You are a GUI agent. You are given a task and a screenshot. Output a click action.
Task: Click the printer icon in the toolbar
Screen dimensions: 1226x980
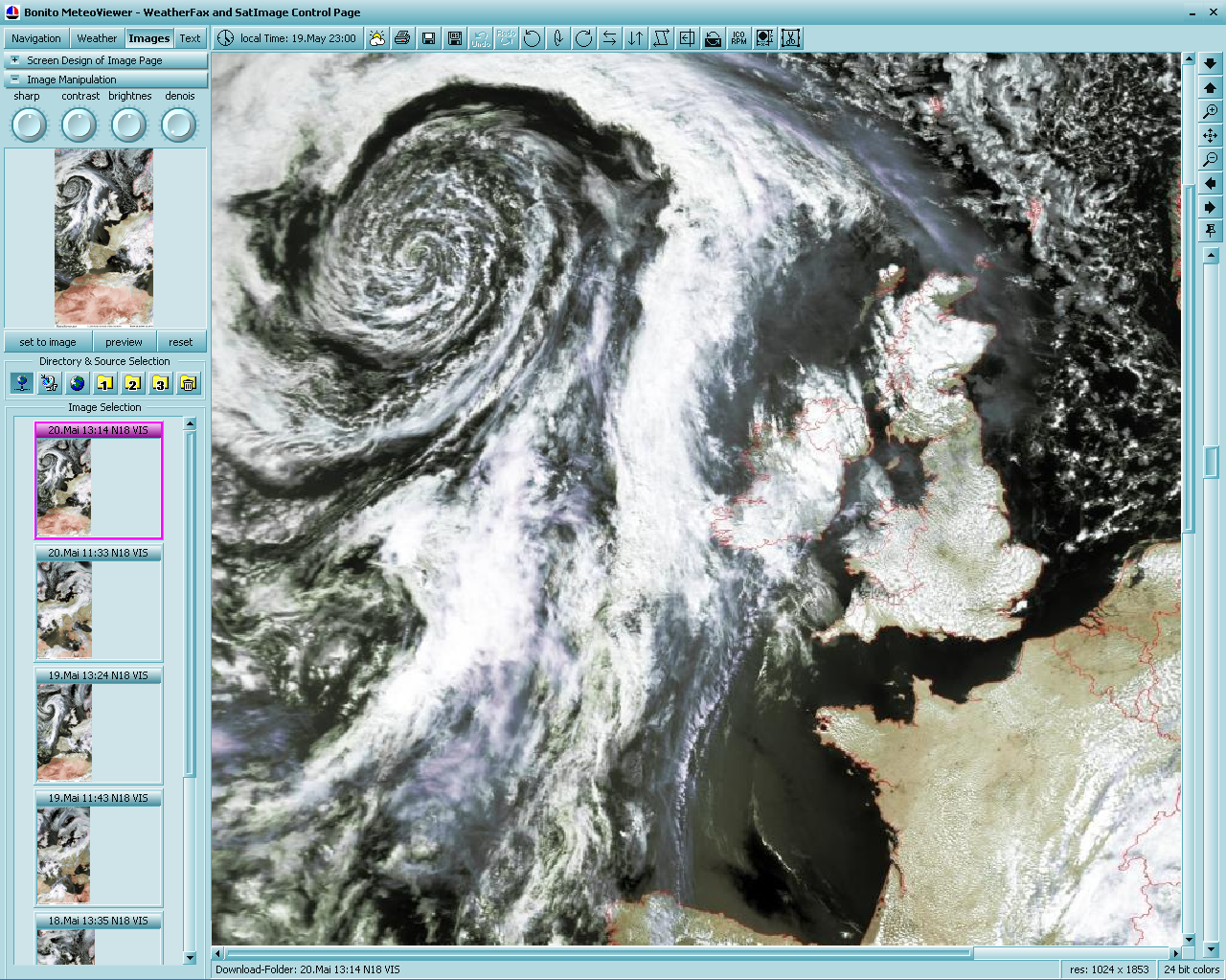pos(402,38)
